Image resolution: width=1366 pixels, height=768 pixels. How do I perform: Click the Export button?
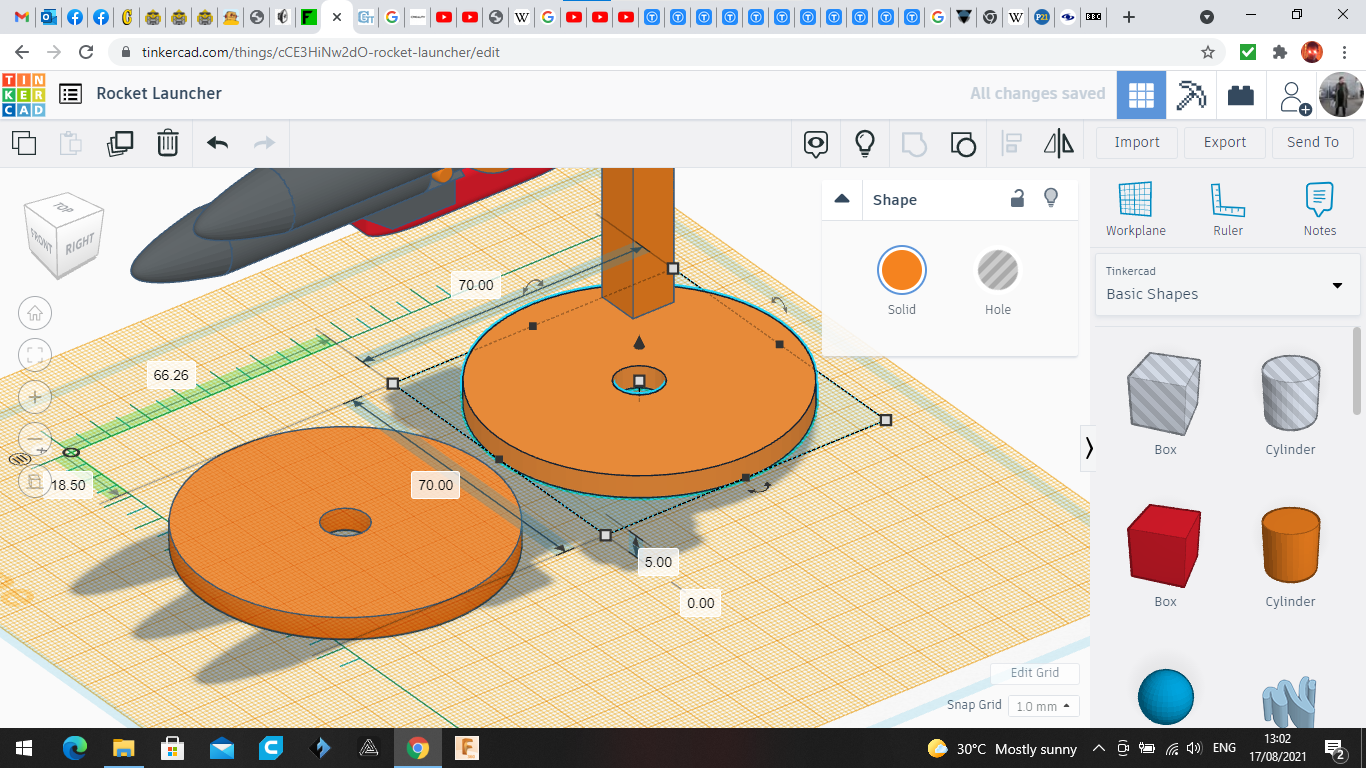[x=1224, y=142]
